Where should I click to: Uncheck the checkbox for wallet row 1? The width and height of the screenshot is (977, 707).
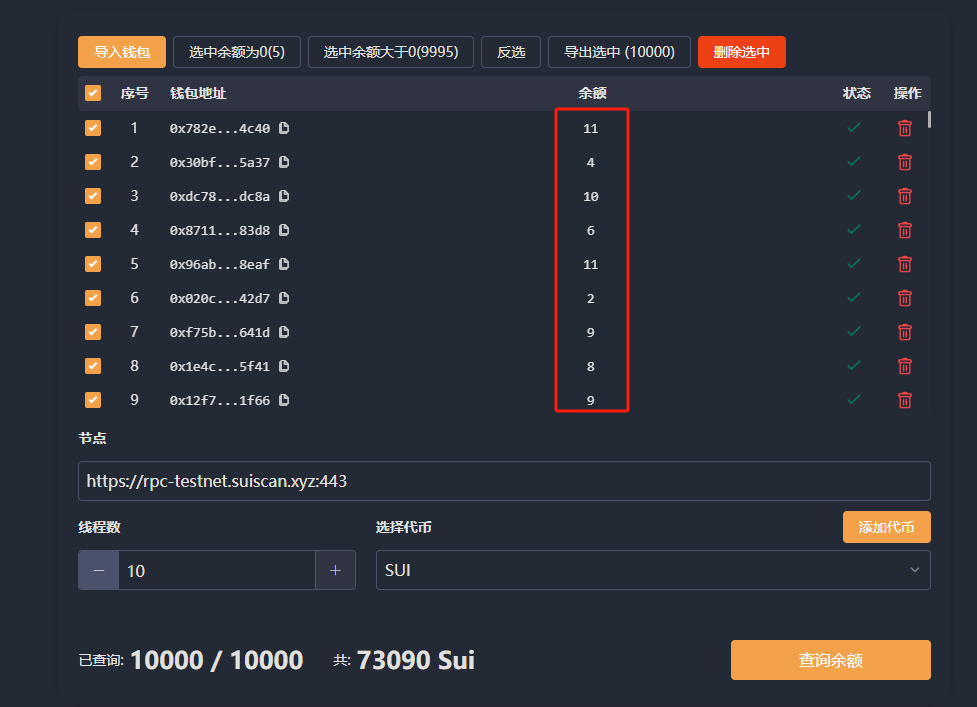coord(93,128)
